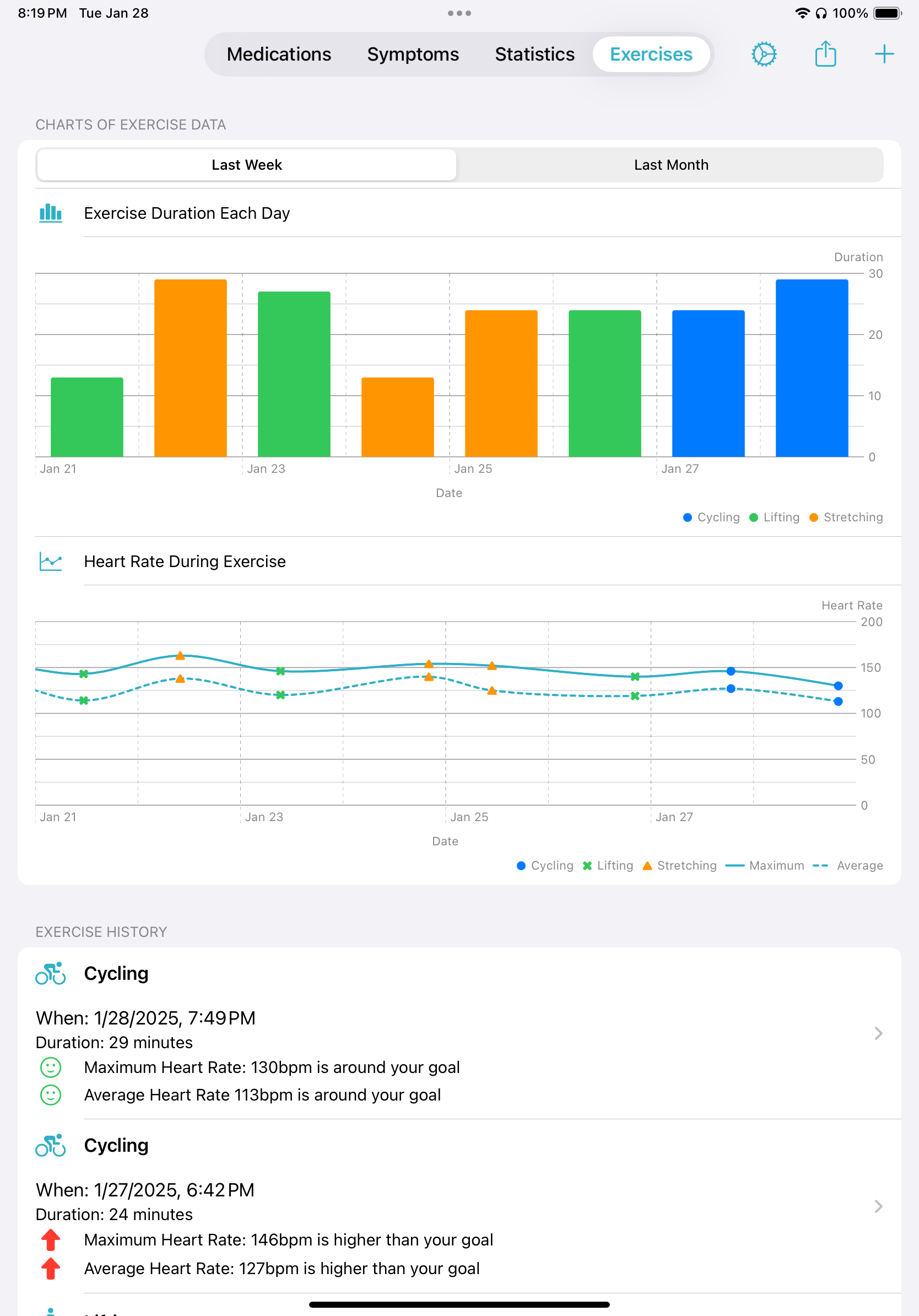The height and width of the screenshot is (1316, 919).
Task: Switch to the Medications tab
Action: click(278, 54)
